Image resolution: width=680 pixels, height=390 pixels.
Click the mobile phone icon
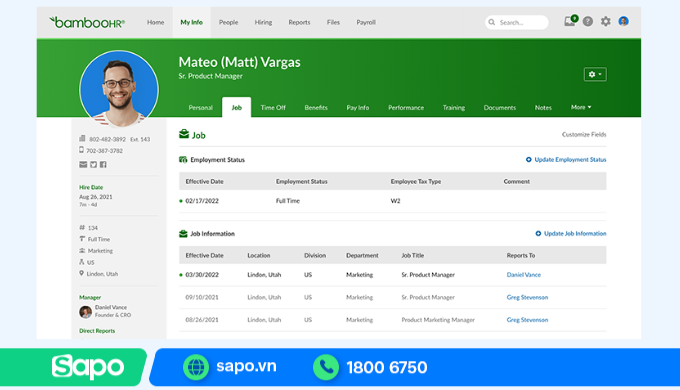[81, 150]
